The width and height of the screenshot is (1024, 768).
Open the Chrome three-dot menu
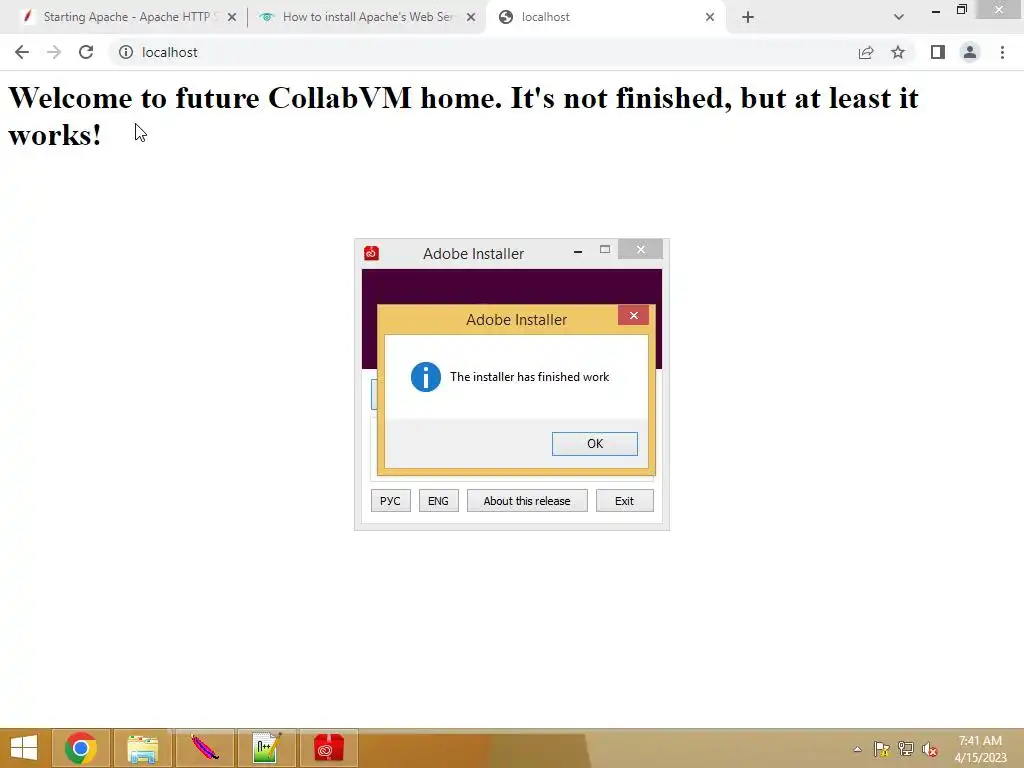(1002, 52)
